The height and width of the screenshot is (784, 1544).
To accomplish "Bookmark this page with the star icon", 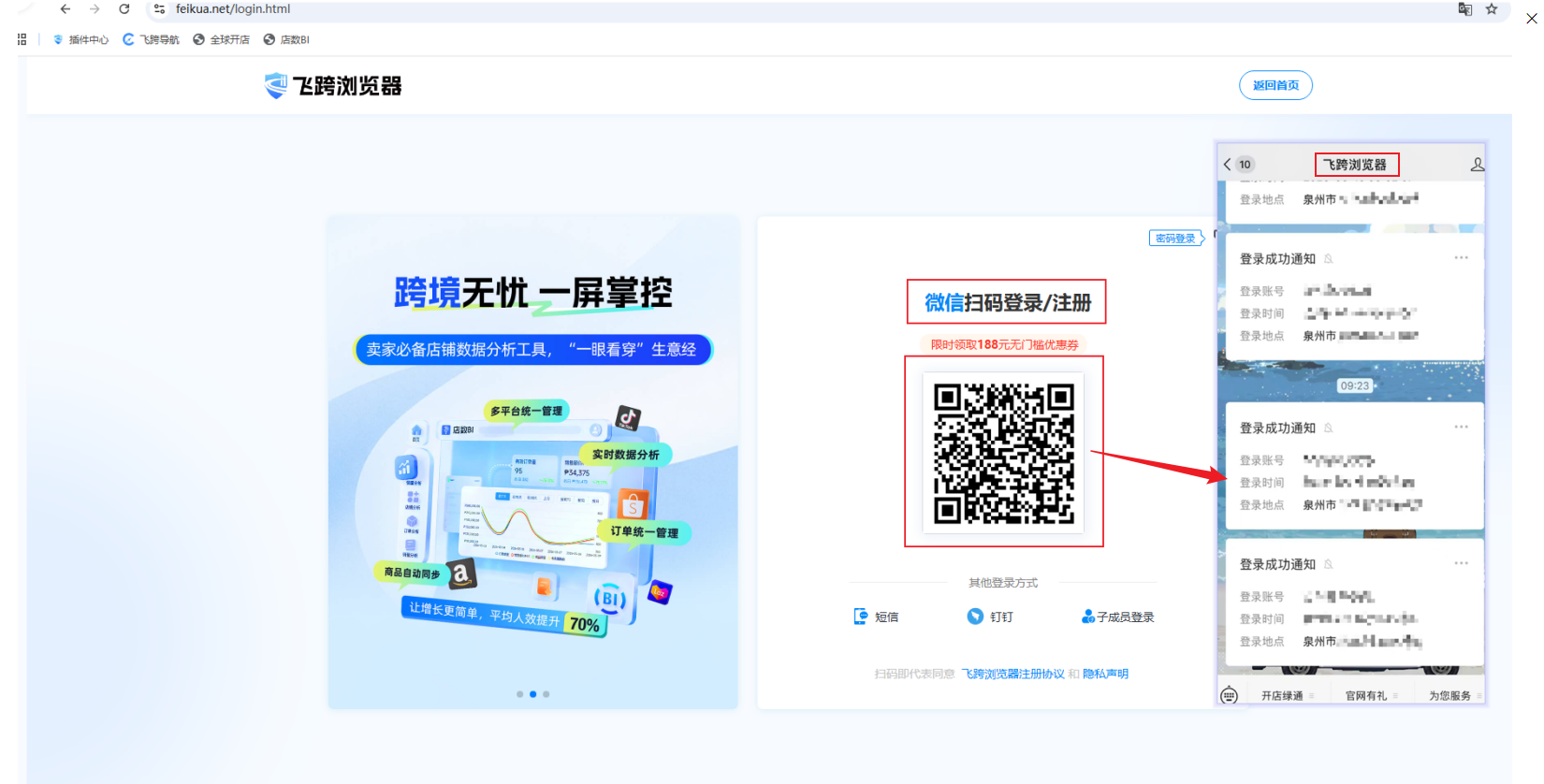I will [x=1492, y=9].
